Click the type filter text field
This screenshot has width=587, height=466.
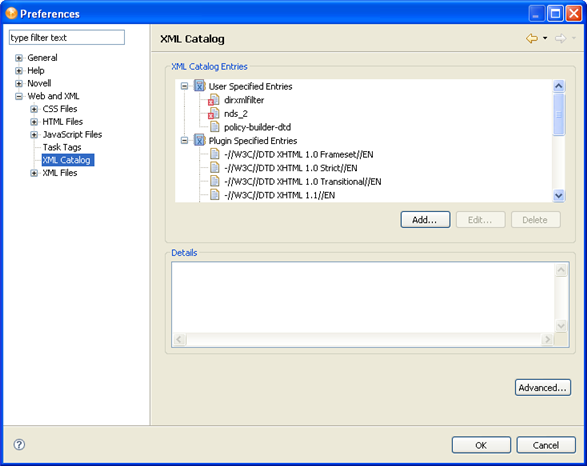pos(67,37)
